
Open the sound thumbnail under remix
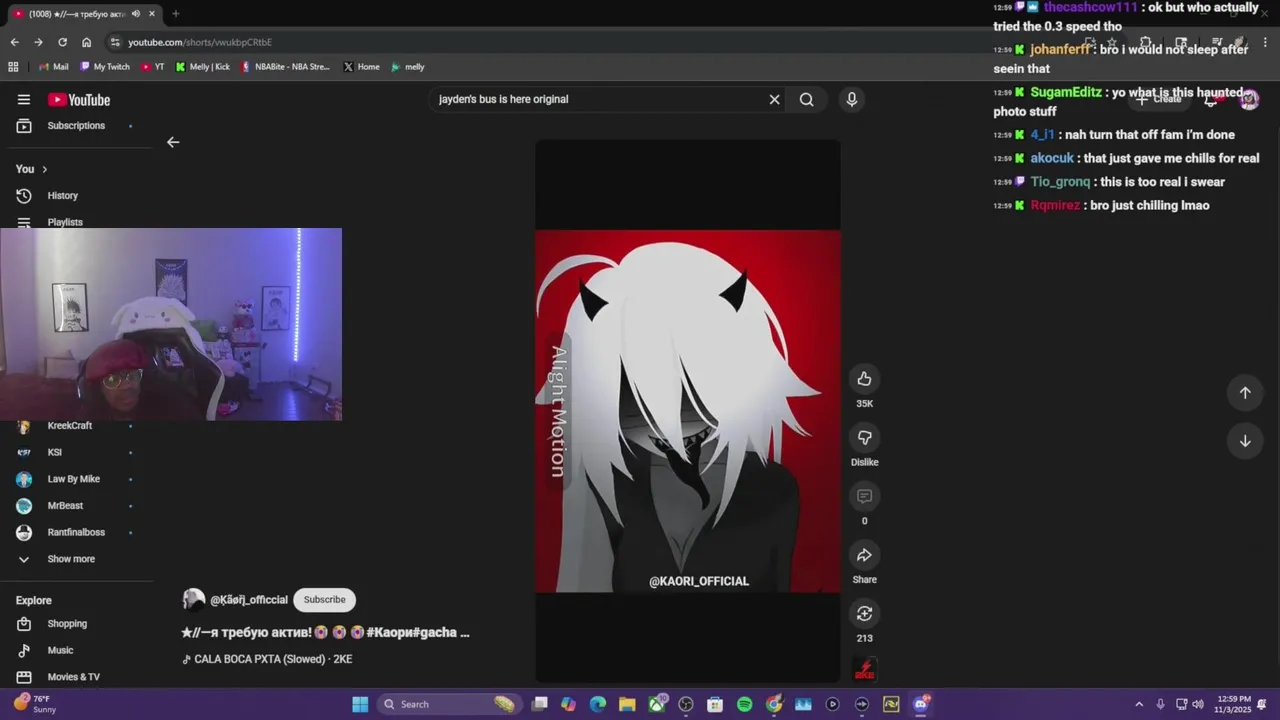[x=865, y=669]
